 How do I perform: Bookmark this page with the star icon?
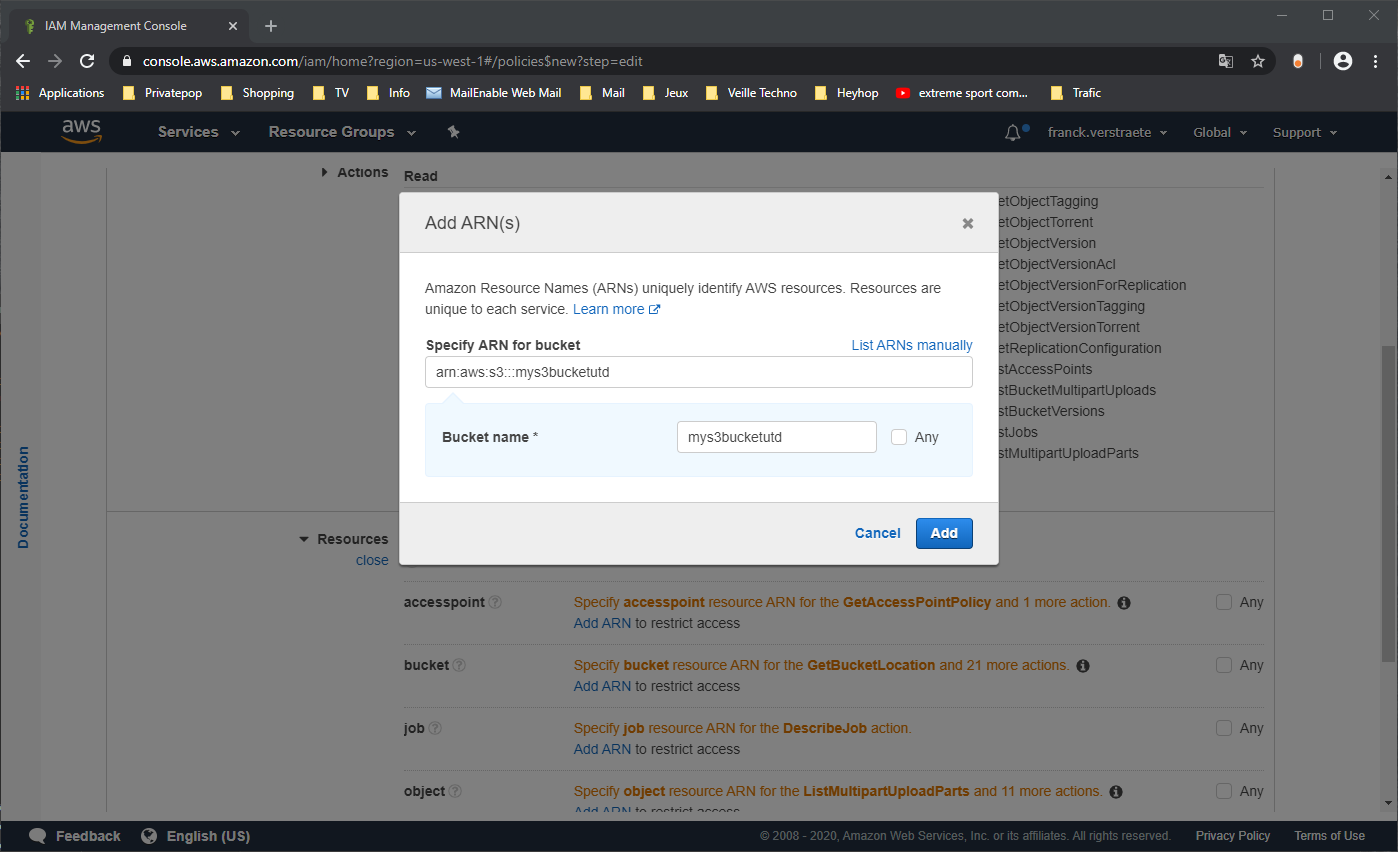[1258, 61]
